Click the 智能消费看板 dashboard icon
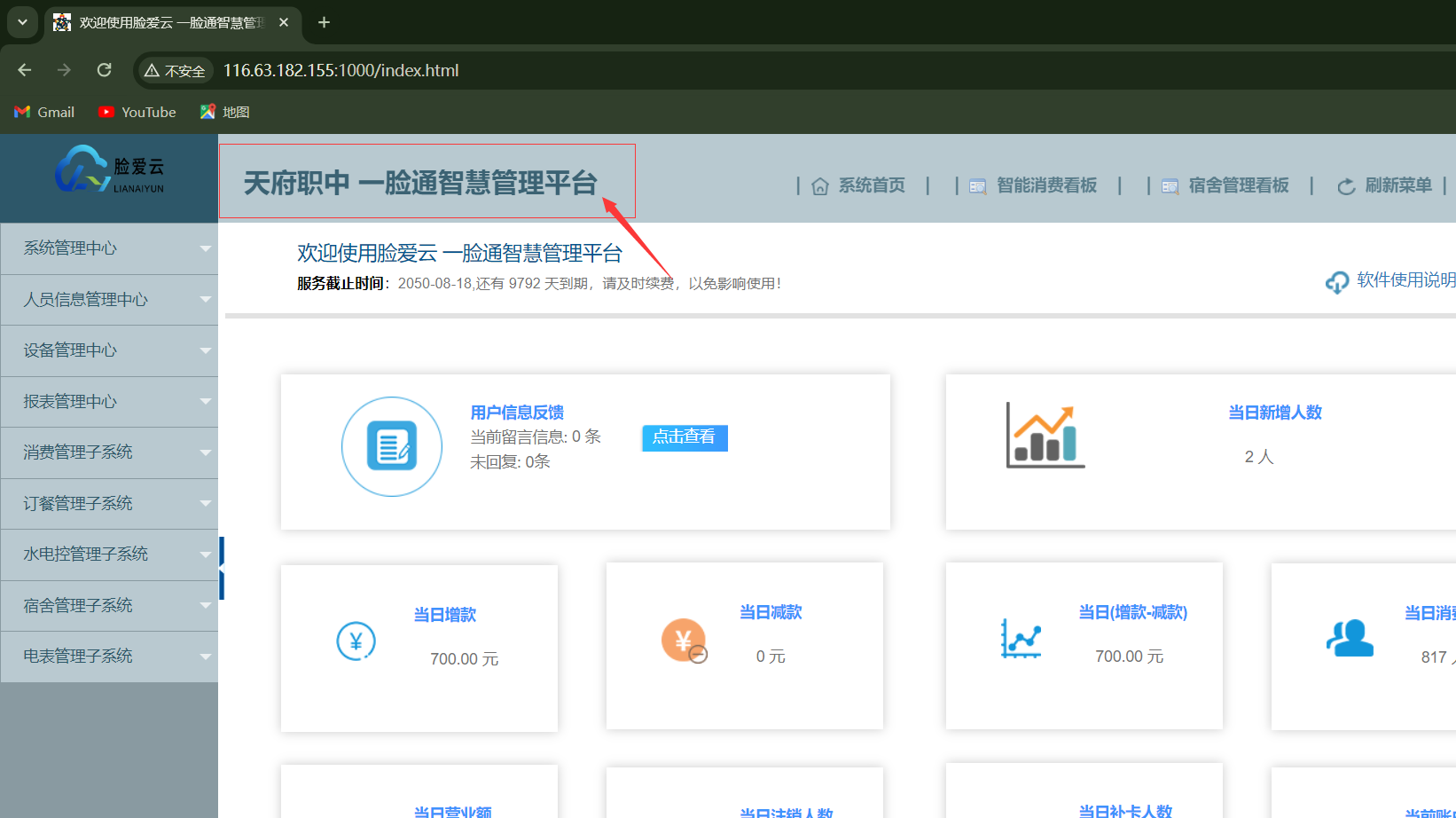This screenshot has width=1456, height=818. pyautogui.click(x=978, y=186)
